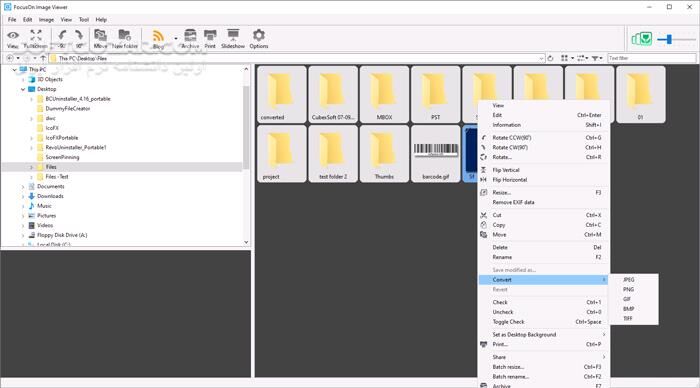This screenshot has width=700, height=388.
Task: Select Music in folder tree
Action: 44,206
